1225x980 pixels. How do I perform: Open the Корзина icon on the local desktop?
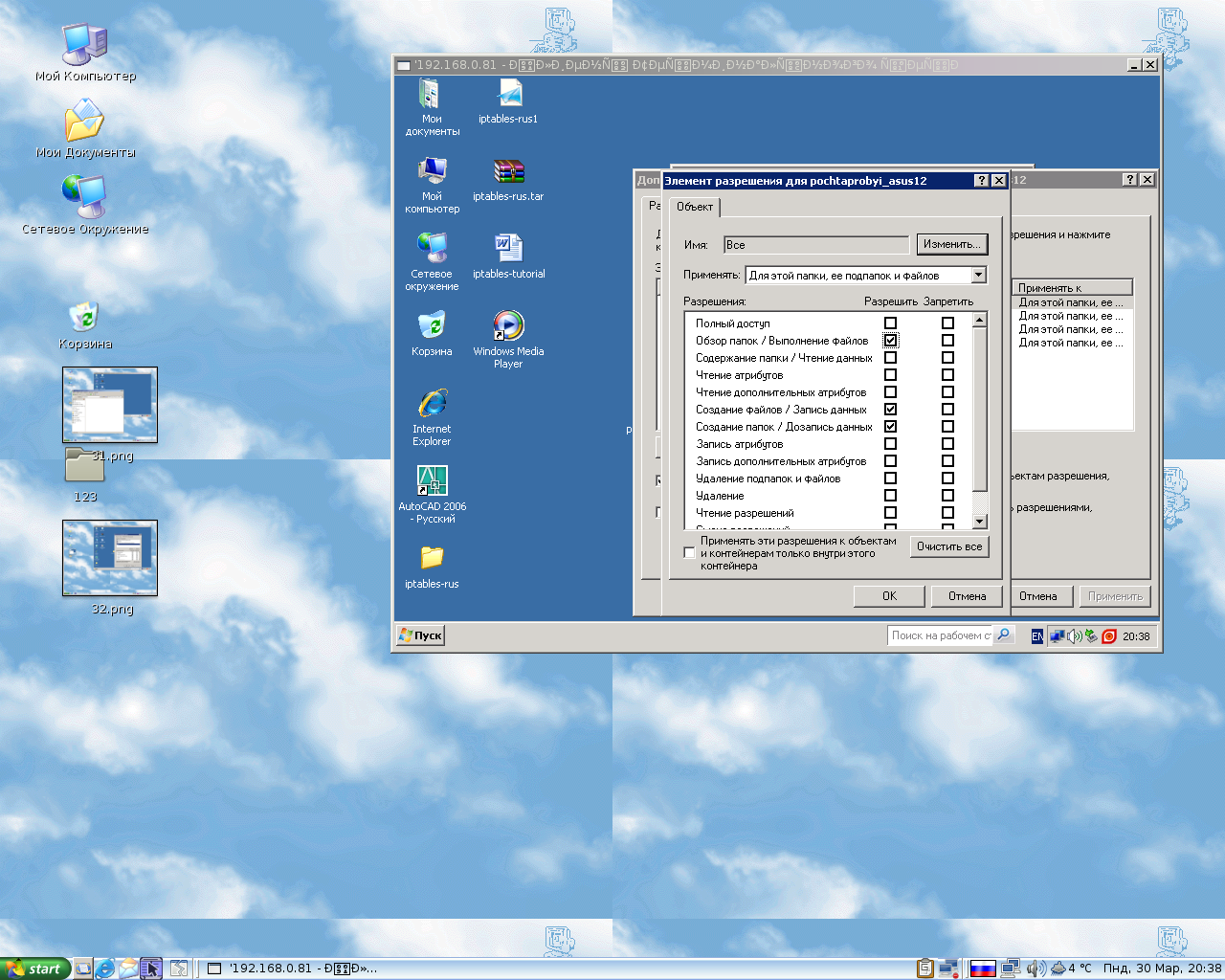[x=84, y=317]
